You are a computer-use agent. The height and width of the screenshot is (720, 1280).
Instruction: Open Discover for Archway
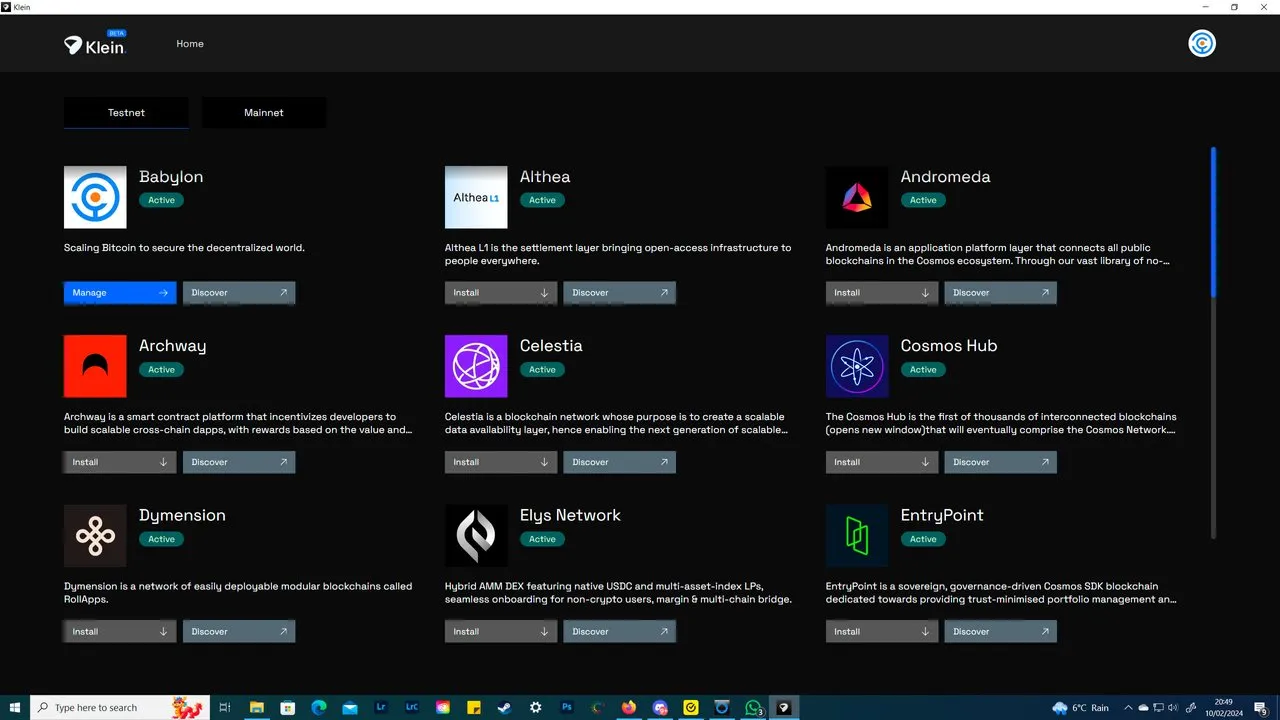point(239,462)
